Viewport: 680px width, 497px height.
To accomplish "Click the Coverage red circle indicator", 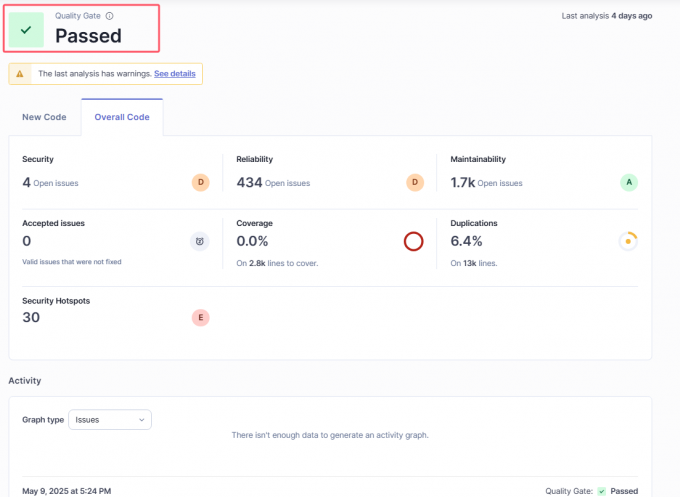I will click(x=414, y=241).
